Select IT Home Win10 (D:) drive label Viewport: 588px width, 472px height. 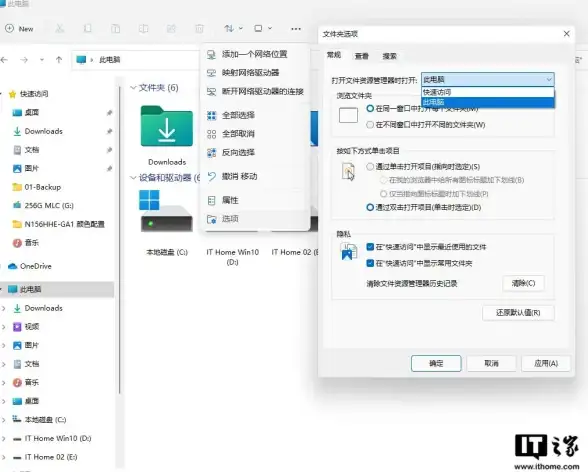[232, 257]
